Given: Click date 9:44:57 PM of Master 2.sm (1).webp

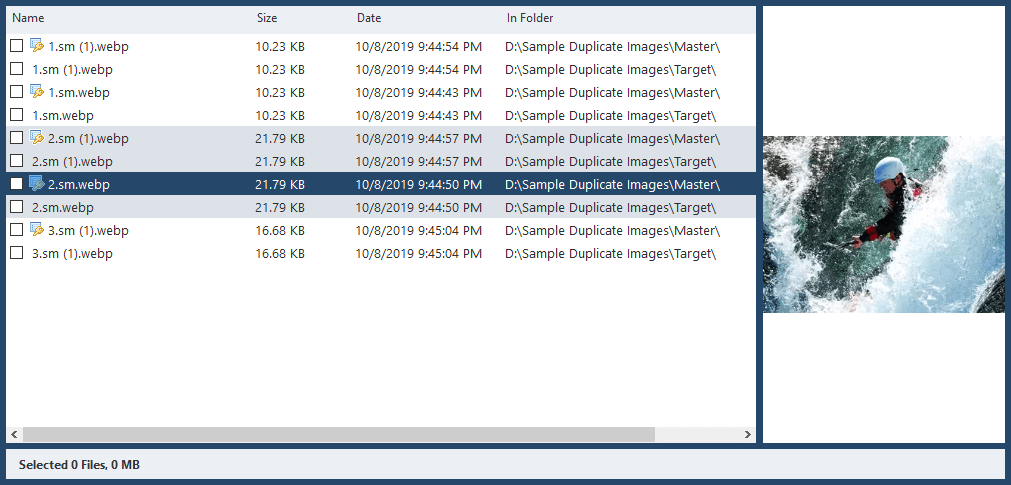Looking at the screenshot, I should 419,139.
